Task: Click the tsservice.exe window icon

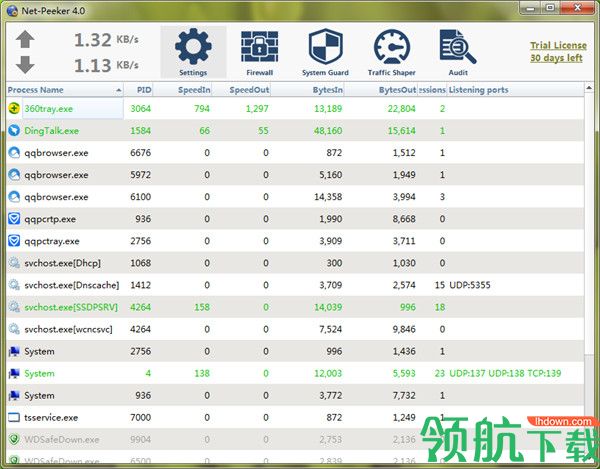Action: point(14,417)
